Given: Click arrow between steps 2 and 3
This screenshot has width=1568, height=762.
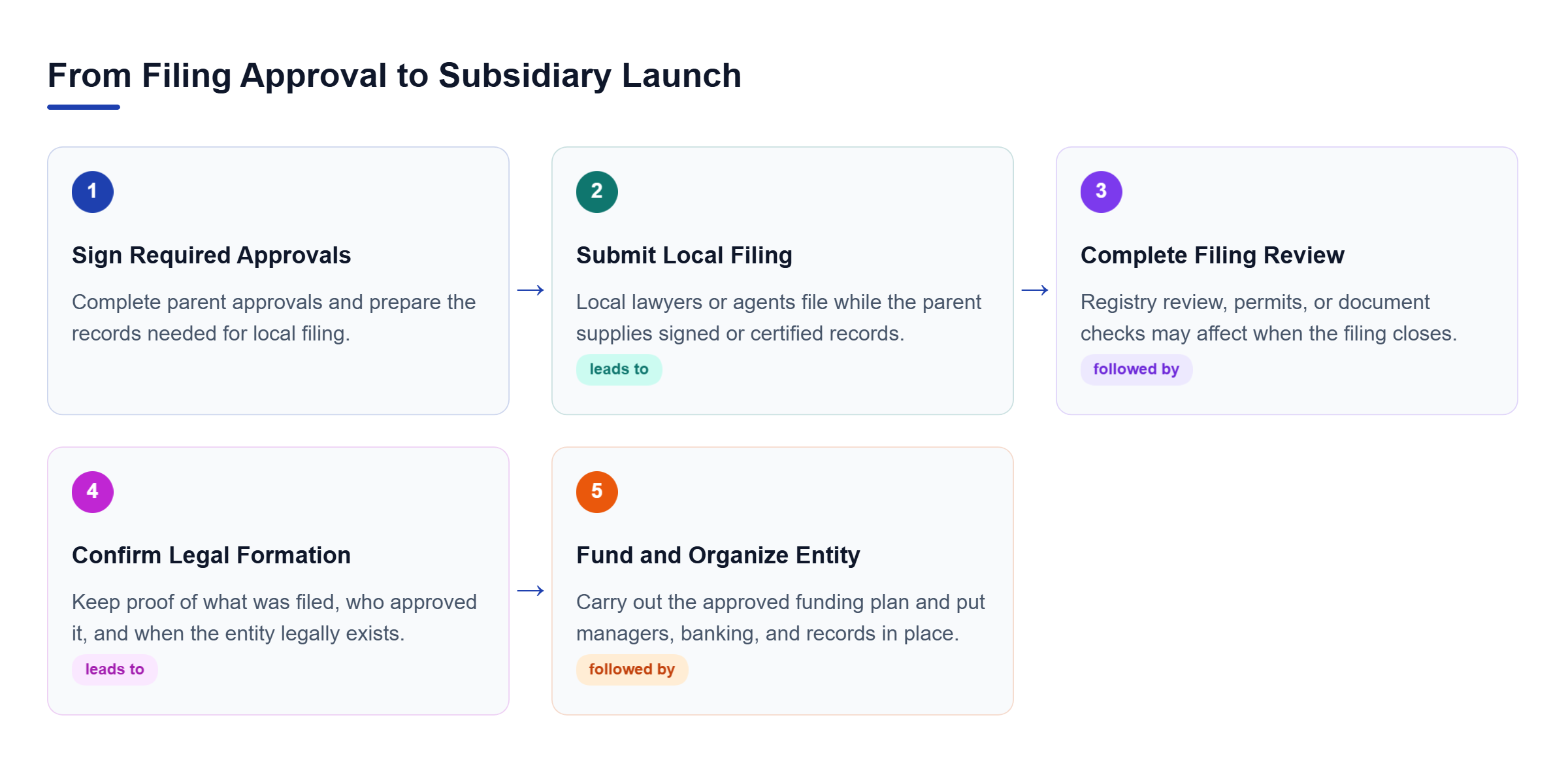Looking at the screenshot, I should [1035, 290].
